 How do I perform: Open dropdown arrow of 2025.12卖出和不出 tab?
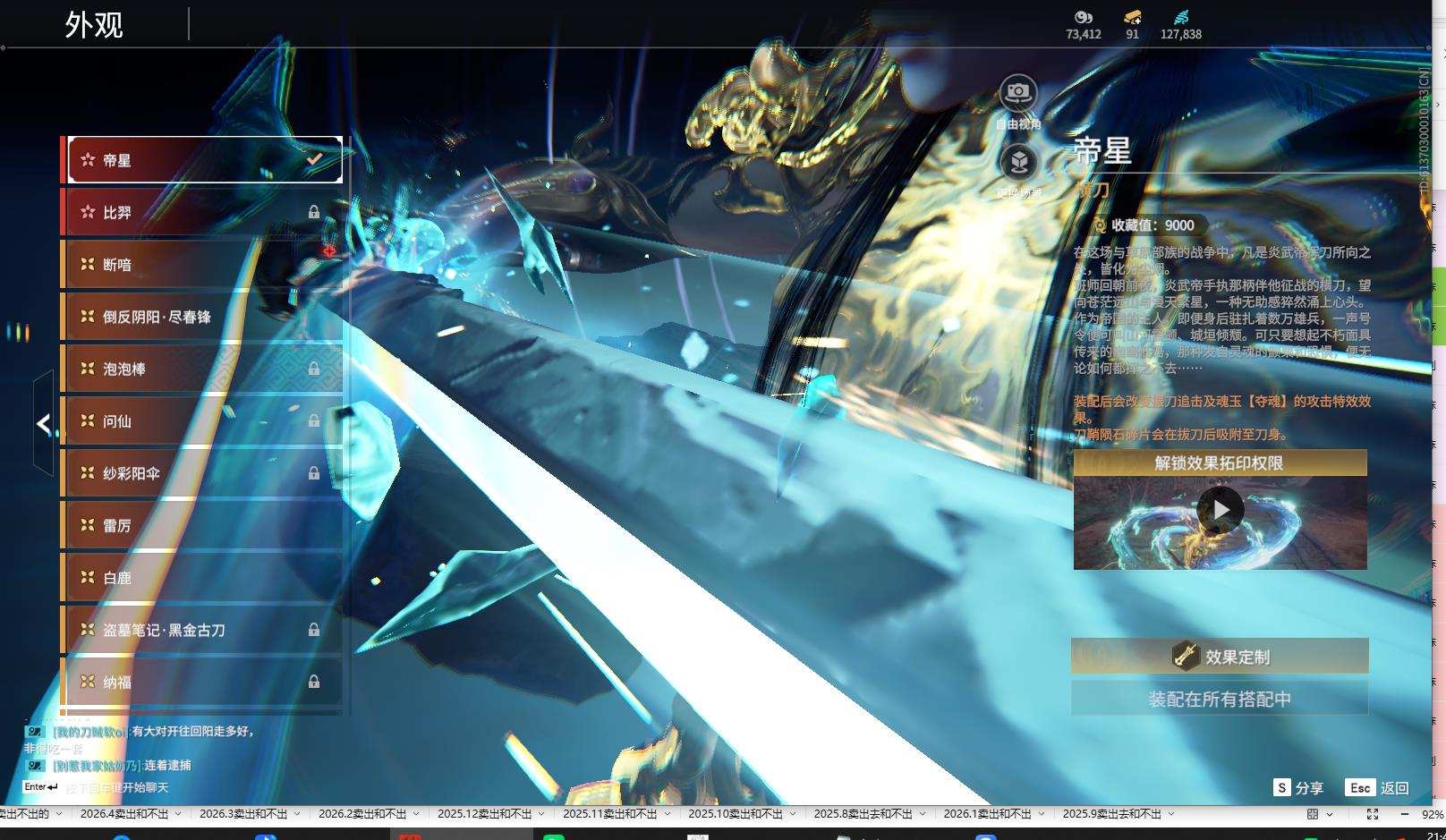pyautogui.click(x=541, y=814)
